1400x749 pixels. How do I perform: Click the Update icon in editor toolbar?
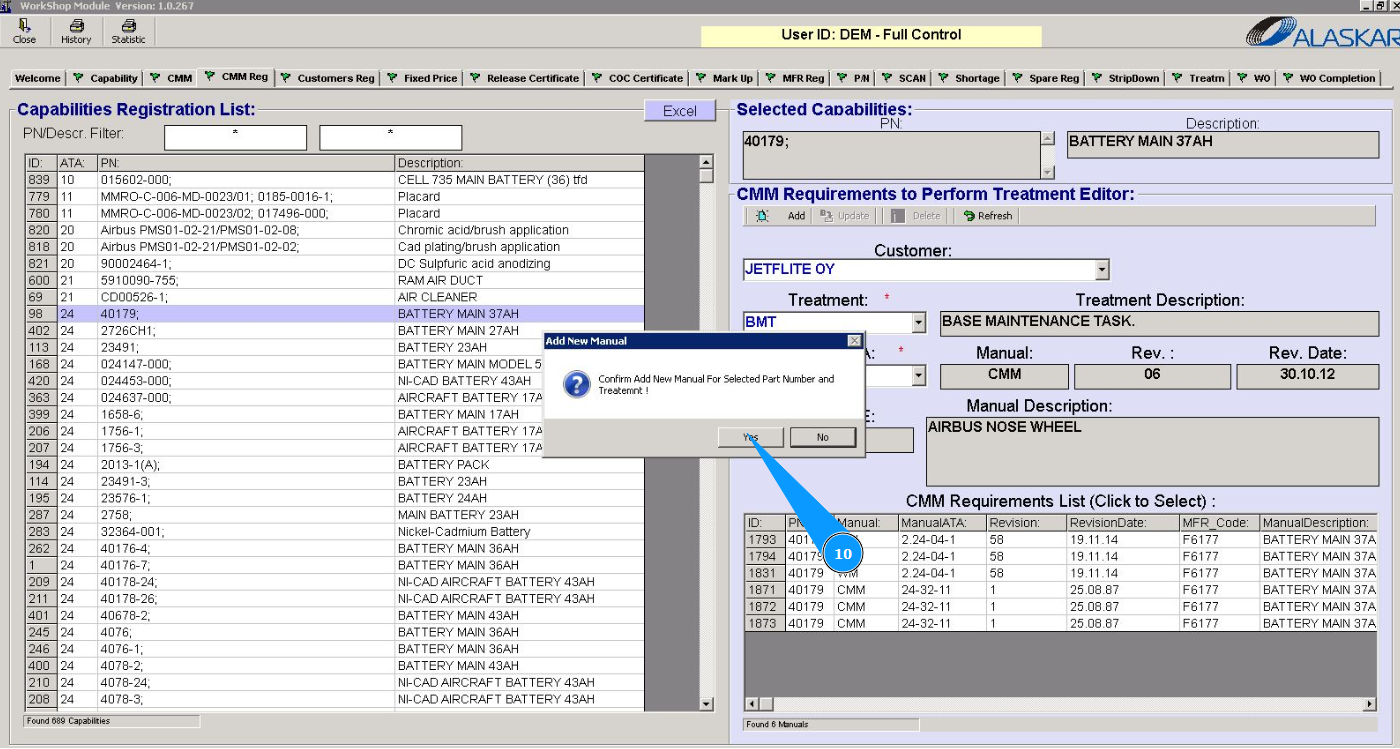826,216
